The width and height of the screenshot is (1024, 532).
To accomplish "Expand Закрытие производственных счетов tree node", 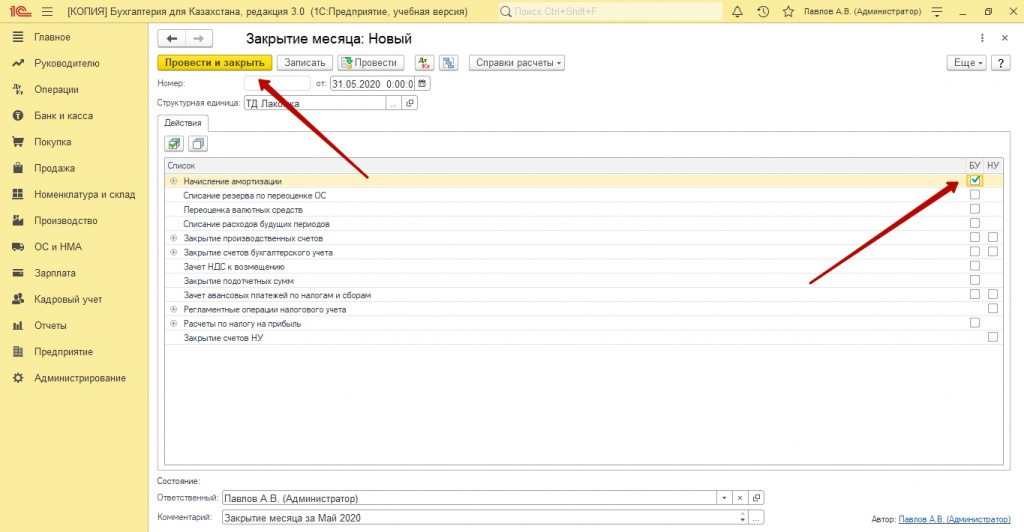I will pos(174,238).
